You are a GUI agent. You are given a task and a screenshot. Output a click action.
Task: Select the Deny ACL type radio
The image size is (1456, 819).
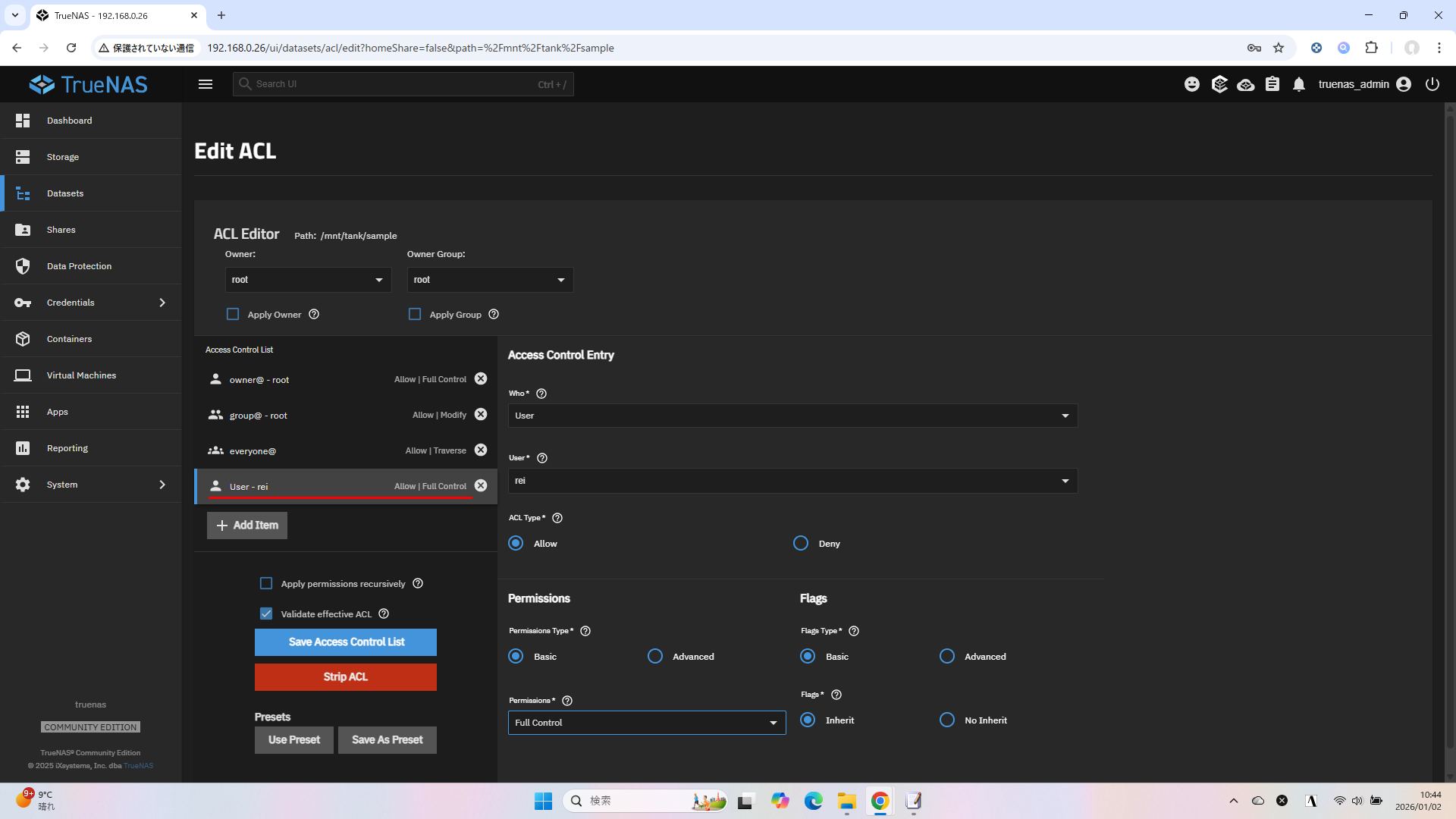[x=801, y=544]
